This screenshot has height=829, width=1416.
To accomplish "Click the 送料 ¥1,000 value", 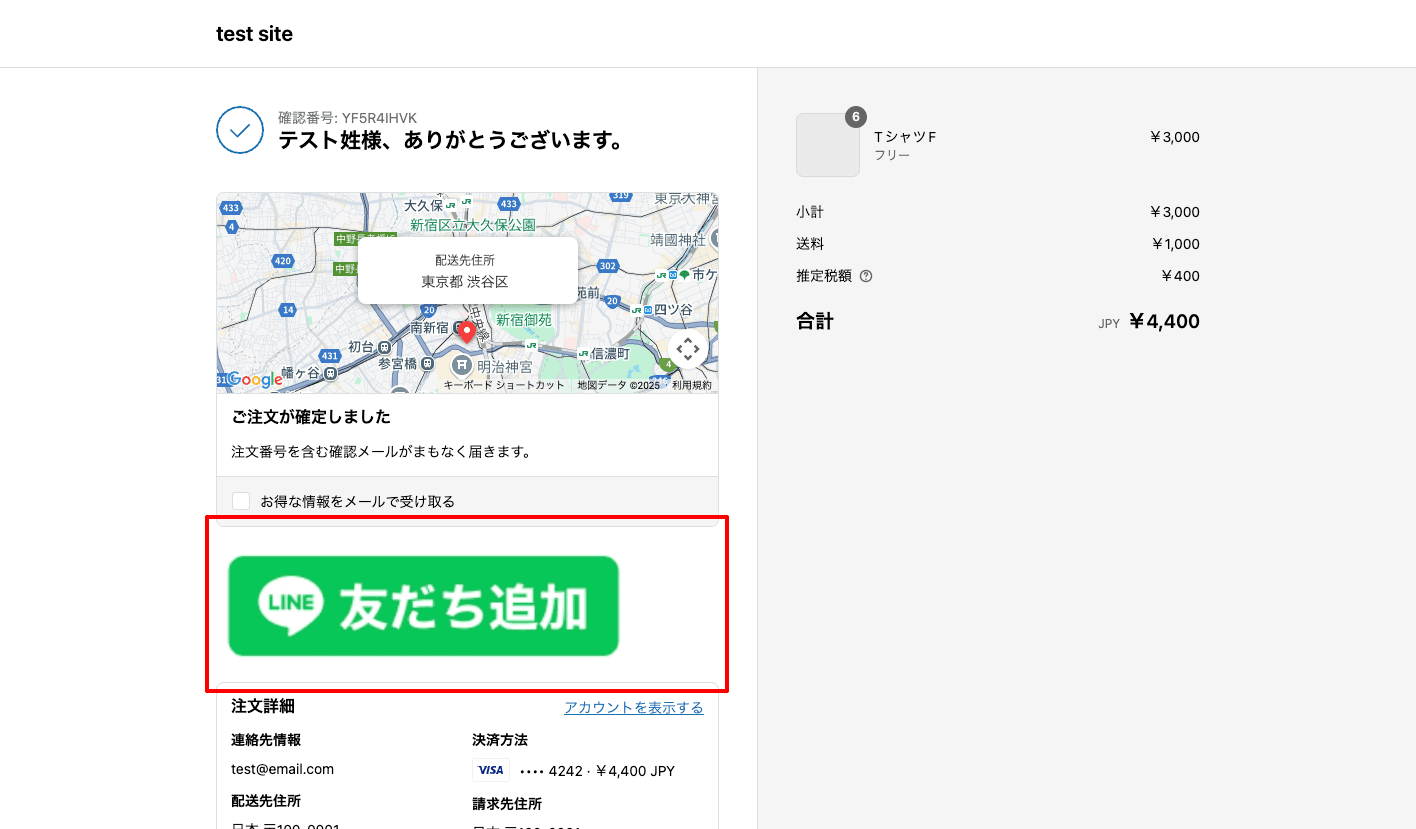I will tap(1175, 244).
